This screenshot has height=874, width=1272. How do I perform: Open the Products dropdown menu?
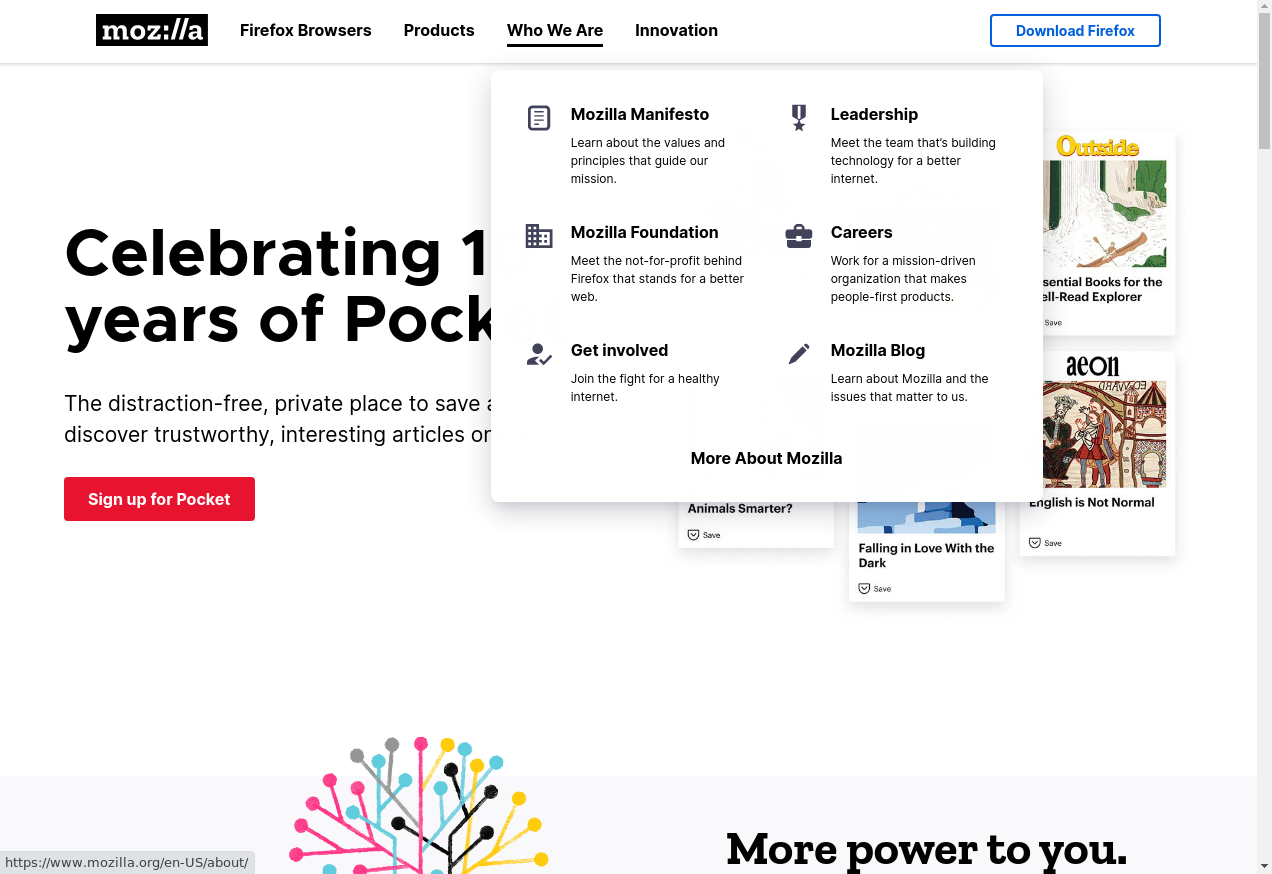click(439, 30)
